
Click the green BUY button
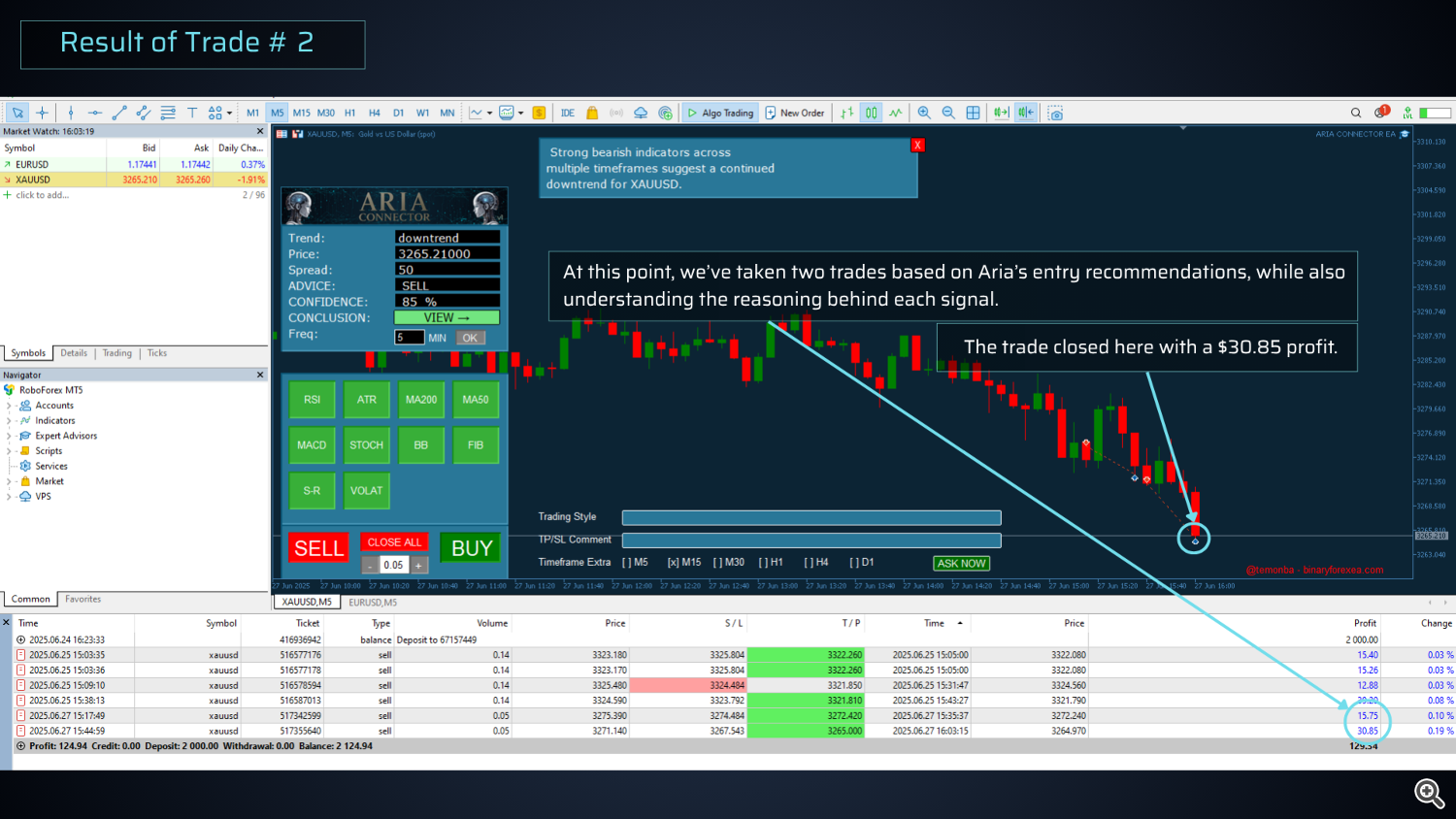(472, 548)
